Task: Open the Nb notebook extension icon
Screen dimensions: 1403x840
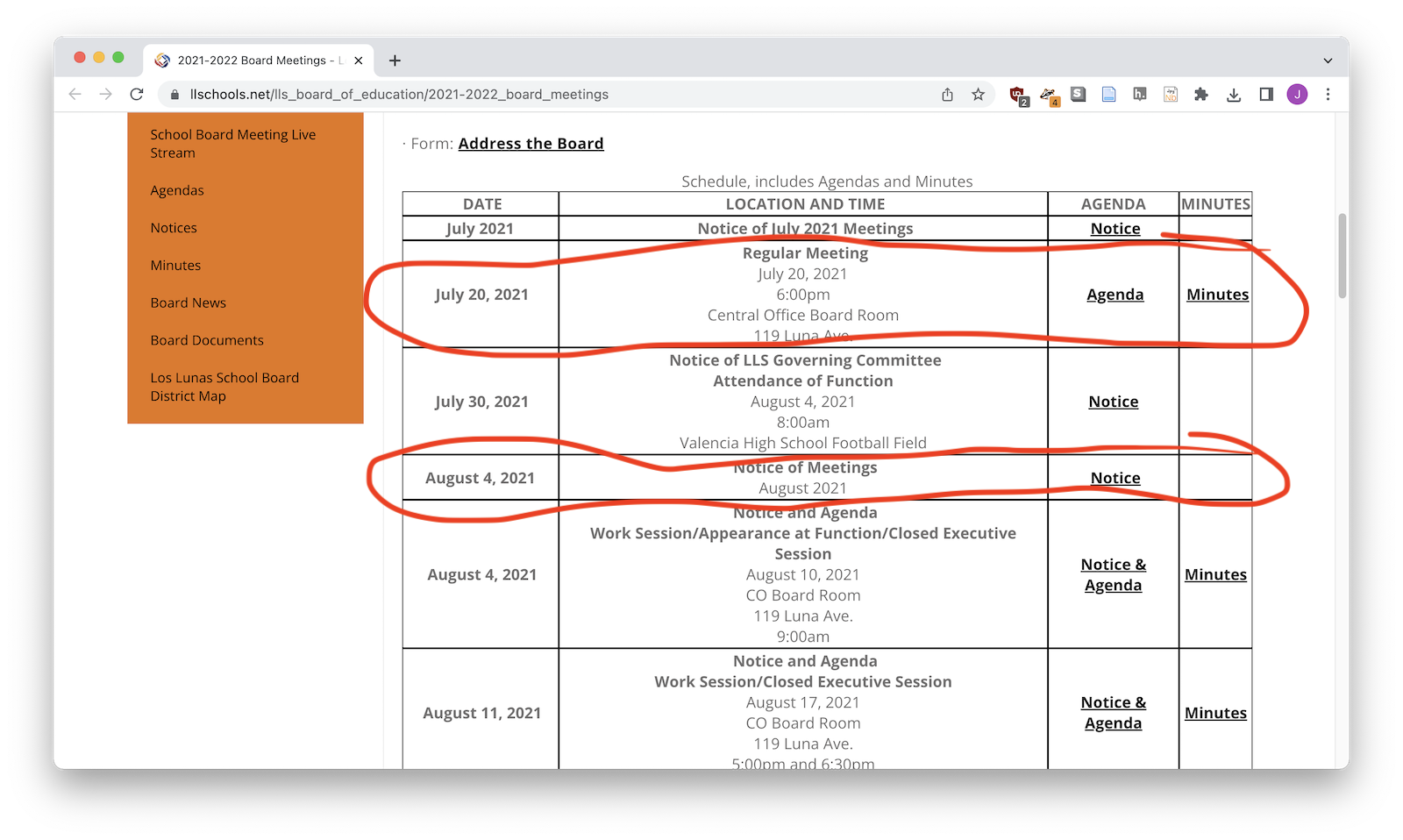Action: (1171, 94)
